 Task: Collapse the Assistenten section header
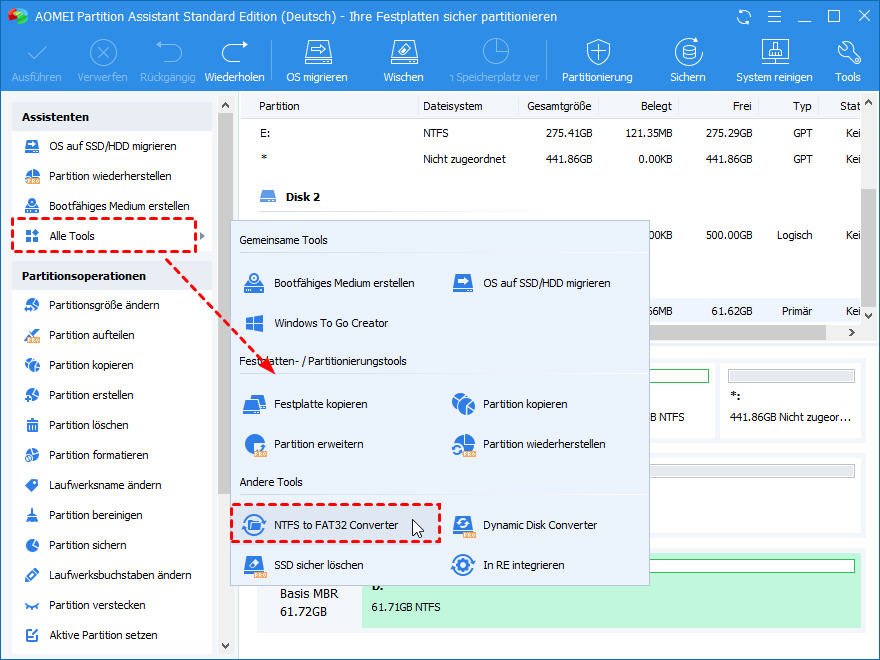point(112,117)
